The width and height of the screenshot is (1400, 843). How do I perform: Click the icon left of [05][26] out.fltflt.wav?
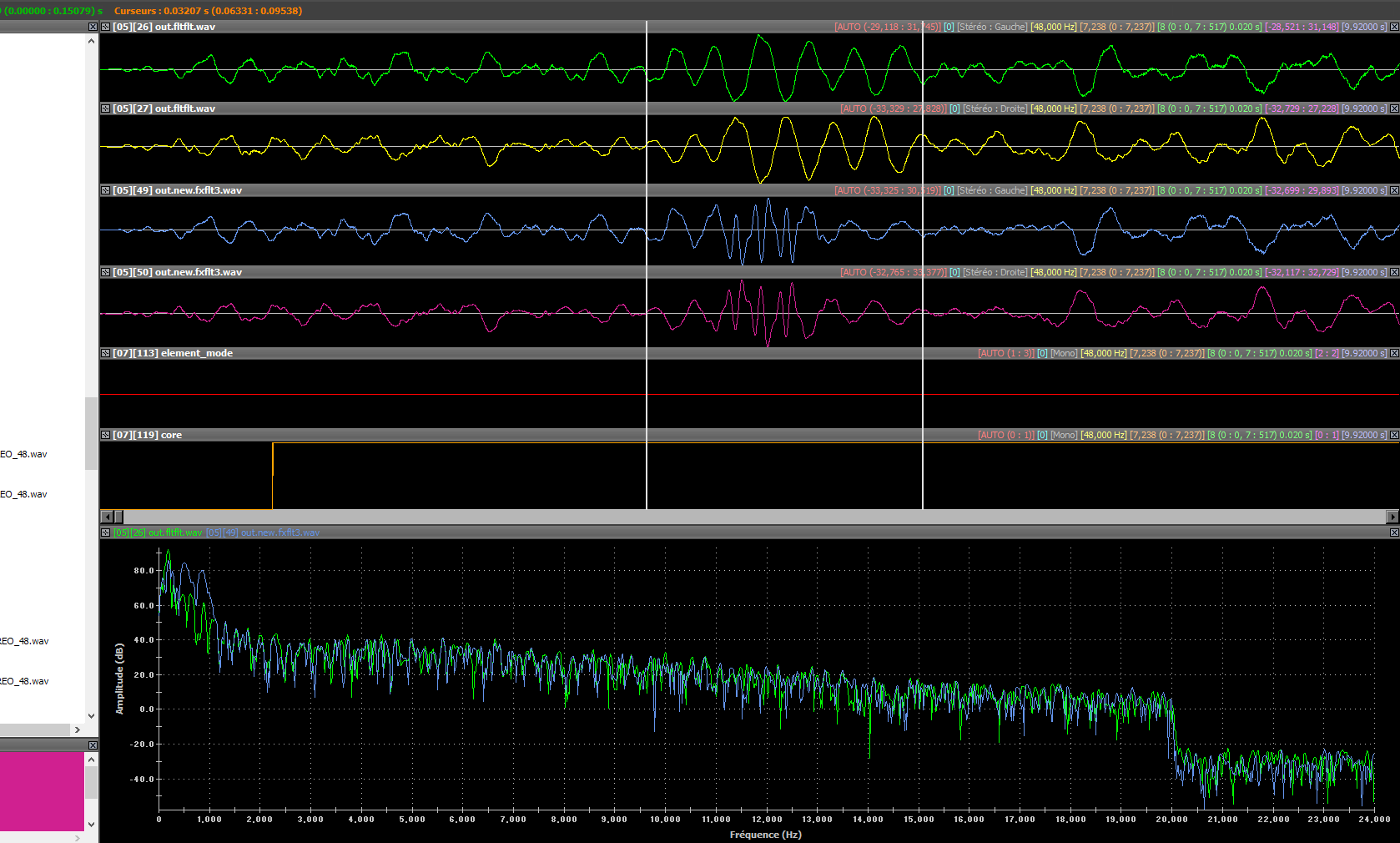click(106, 27)
